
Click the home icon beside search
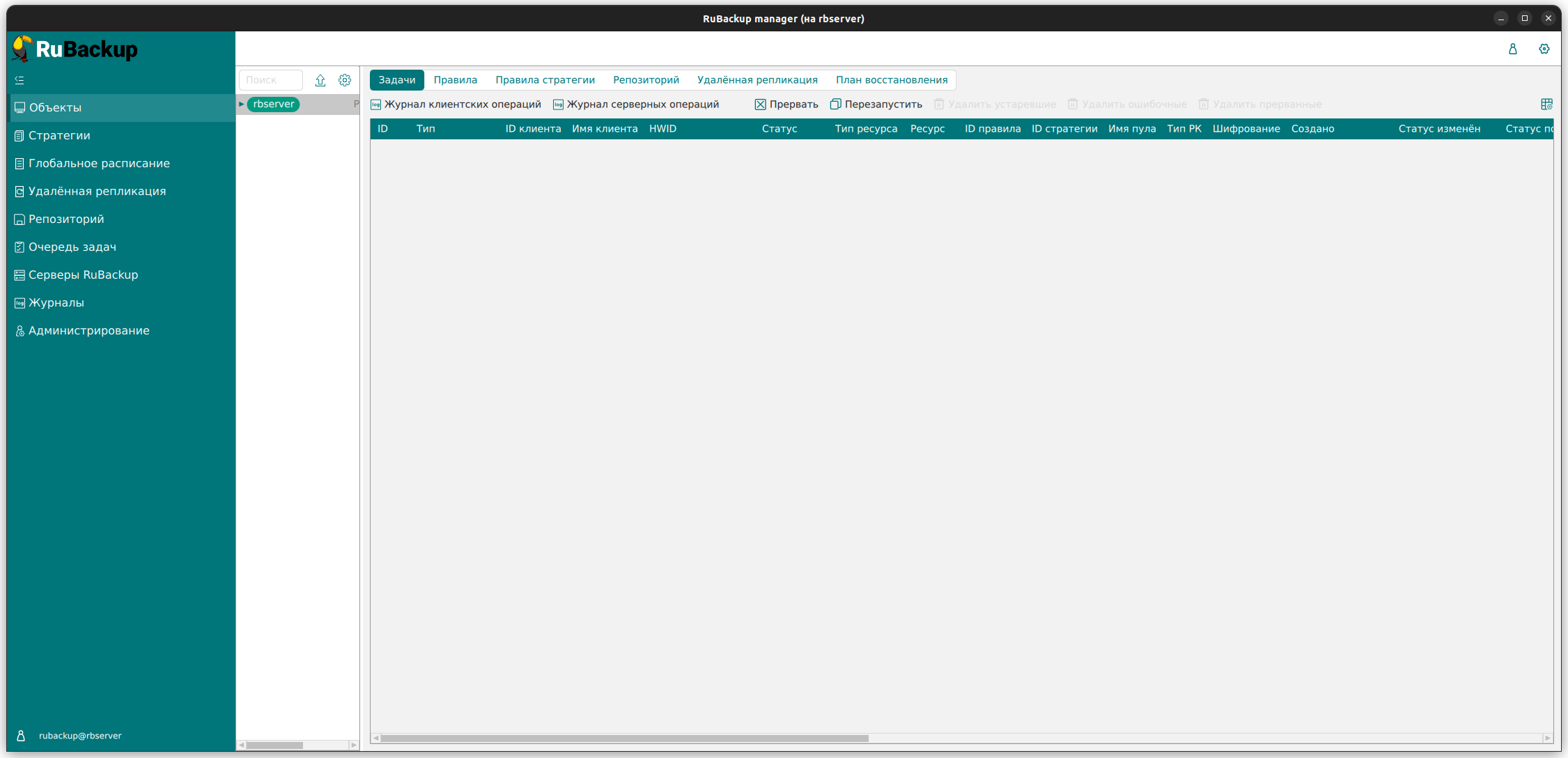click(x=320, y=80)
